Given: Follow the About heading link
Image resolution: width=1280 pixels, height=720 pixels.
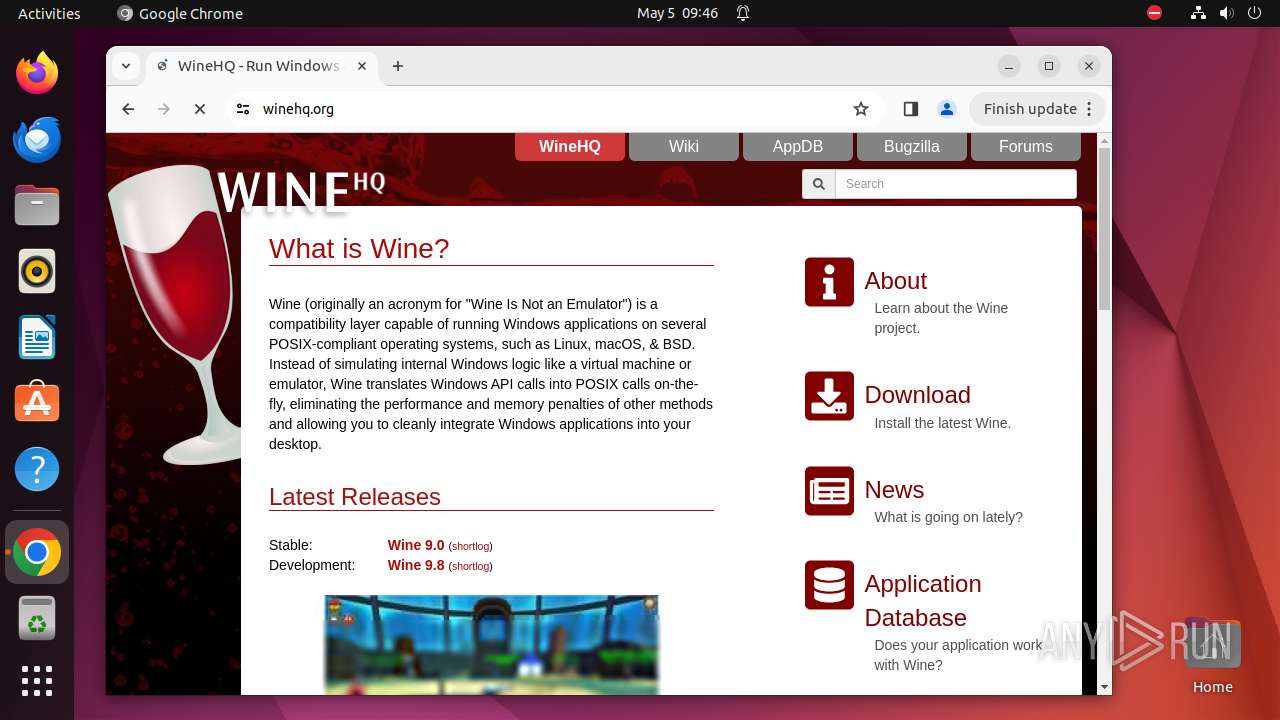Looking at the screenshot, I should [896, 281].
